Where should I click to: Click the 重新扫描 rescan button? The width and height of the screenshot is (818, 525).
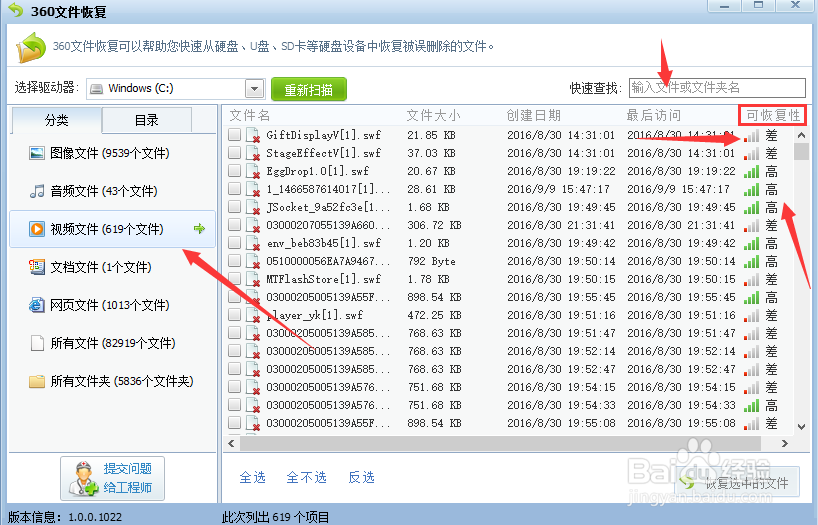coord(309,89)
